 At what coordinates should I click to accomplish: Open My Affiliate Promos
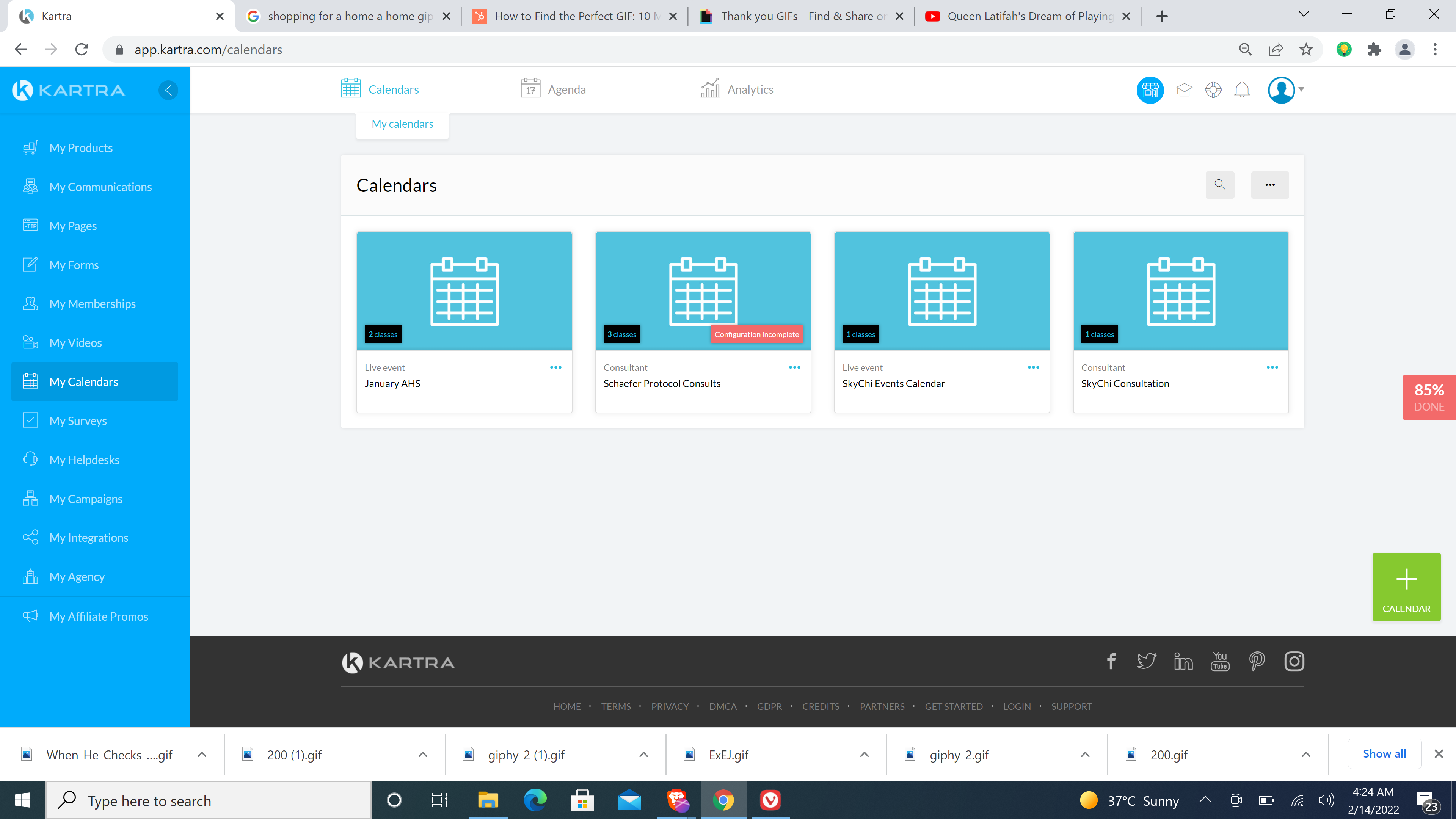coord(98,616)
